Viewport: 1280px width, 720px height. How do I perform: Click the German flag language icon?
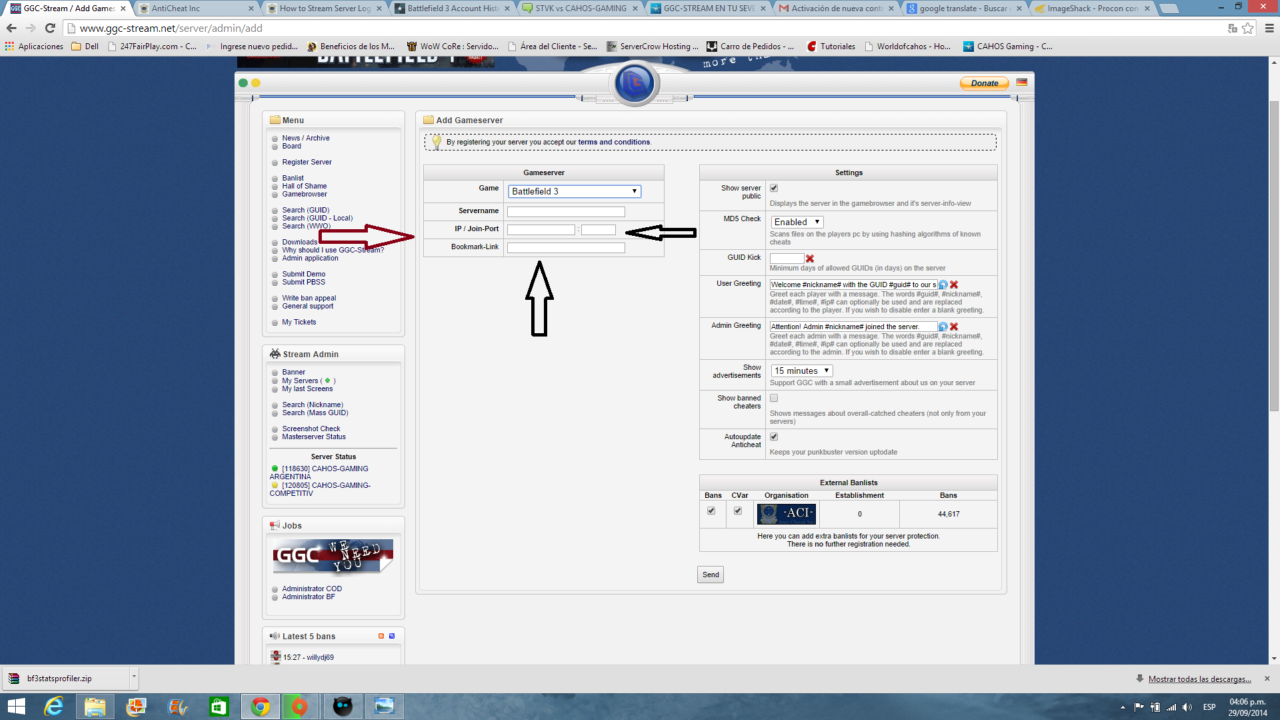[x=1022, y=82]
